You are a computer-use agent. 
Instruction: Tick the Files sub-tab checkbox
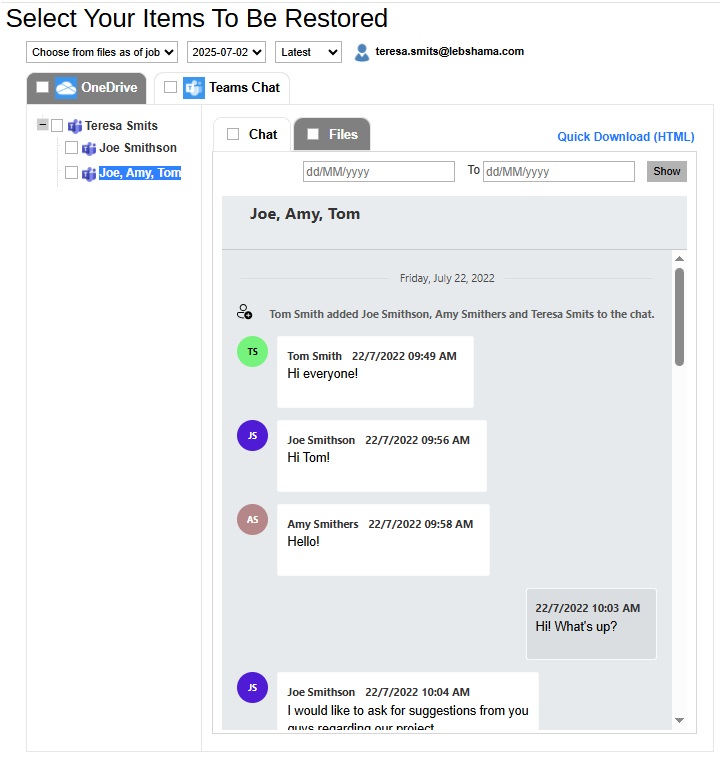click(x=313, y=134)
